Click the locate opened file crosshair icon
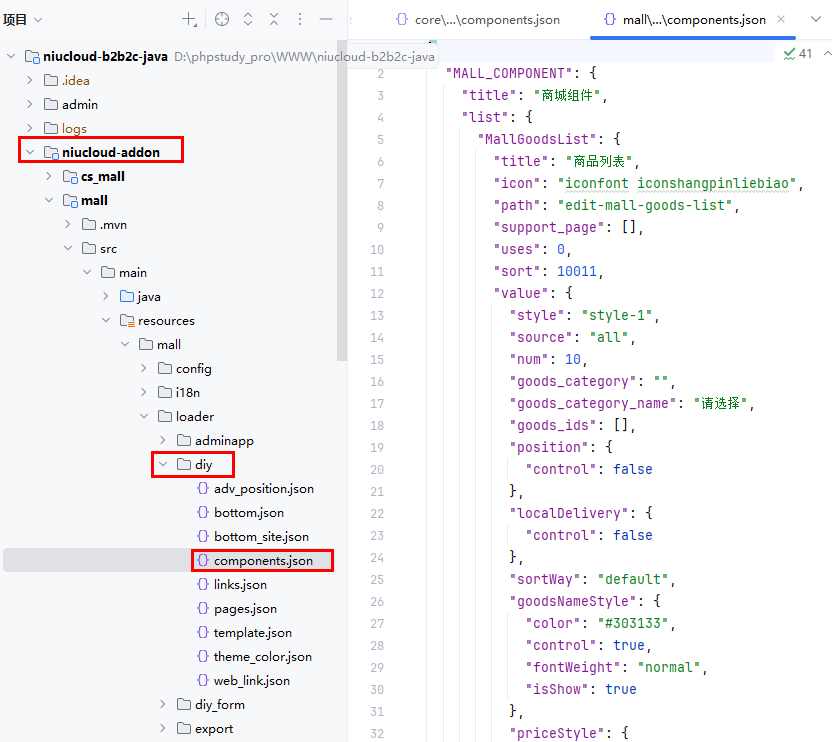The height and width of the screenshot is (742, 832). pyautogui.click(x=222, y=19)
